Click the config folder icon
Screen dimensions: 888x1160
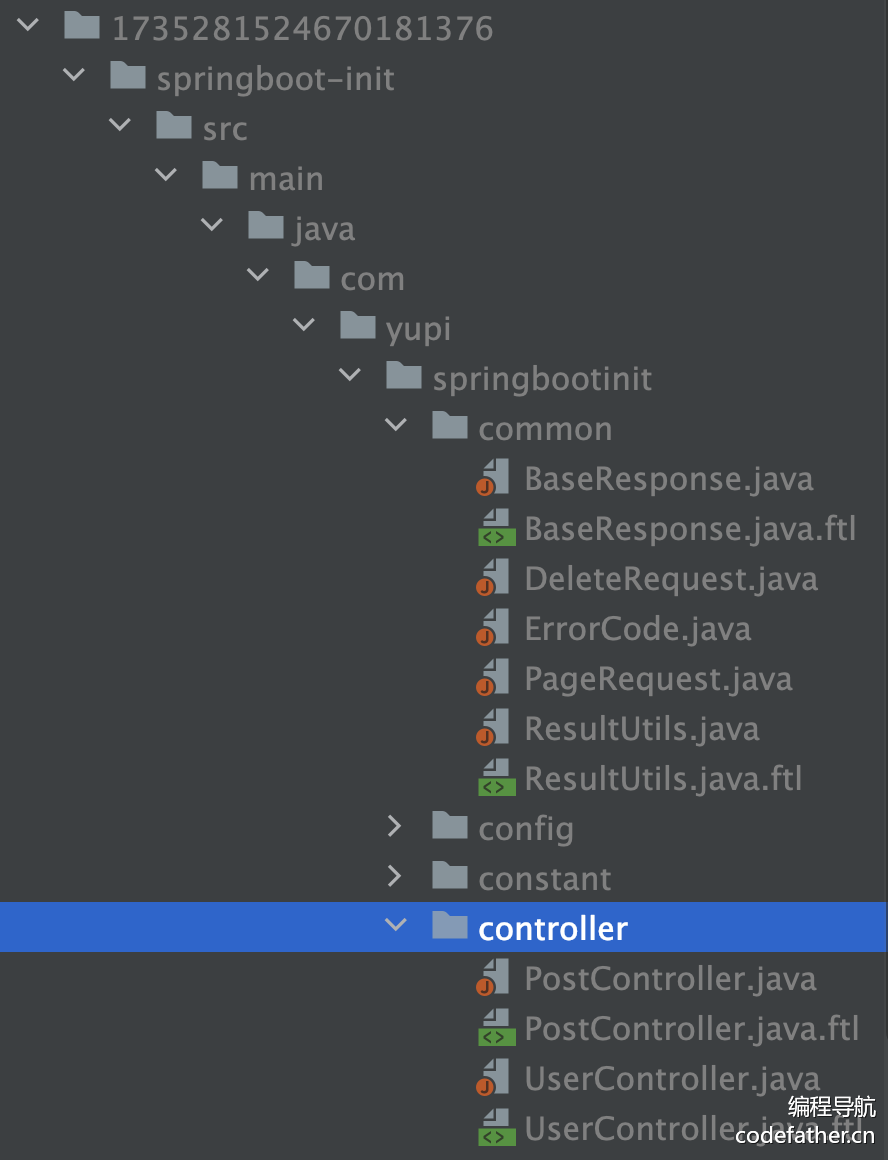pos(450,828)
